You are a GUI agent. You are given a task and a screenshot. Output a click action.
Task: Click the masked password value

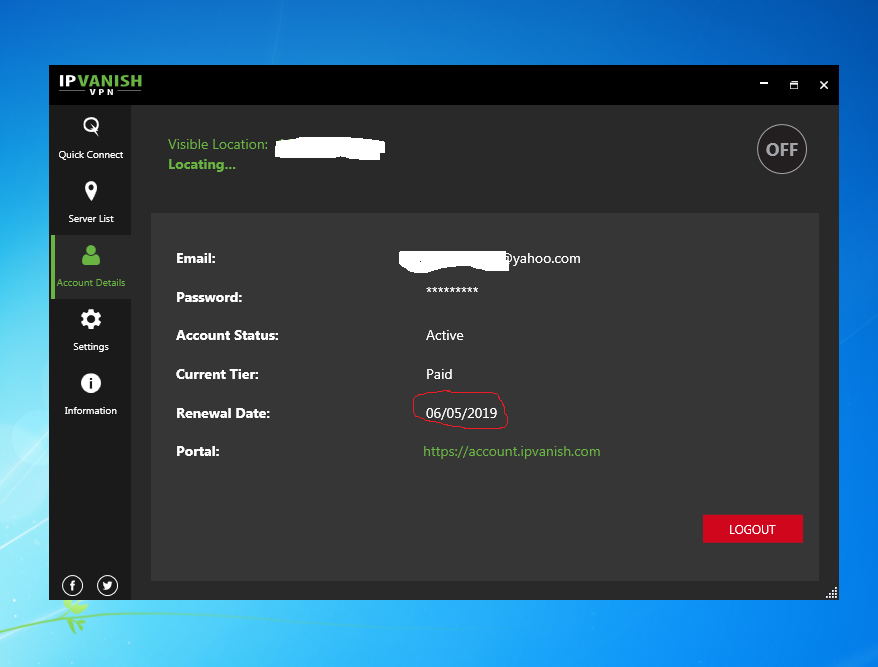(452, 291)
